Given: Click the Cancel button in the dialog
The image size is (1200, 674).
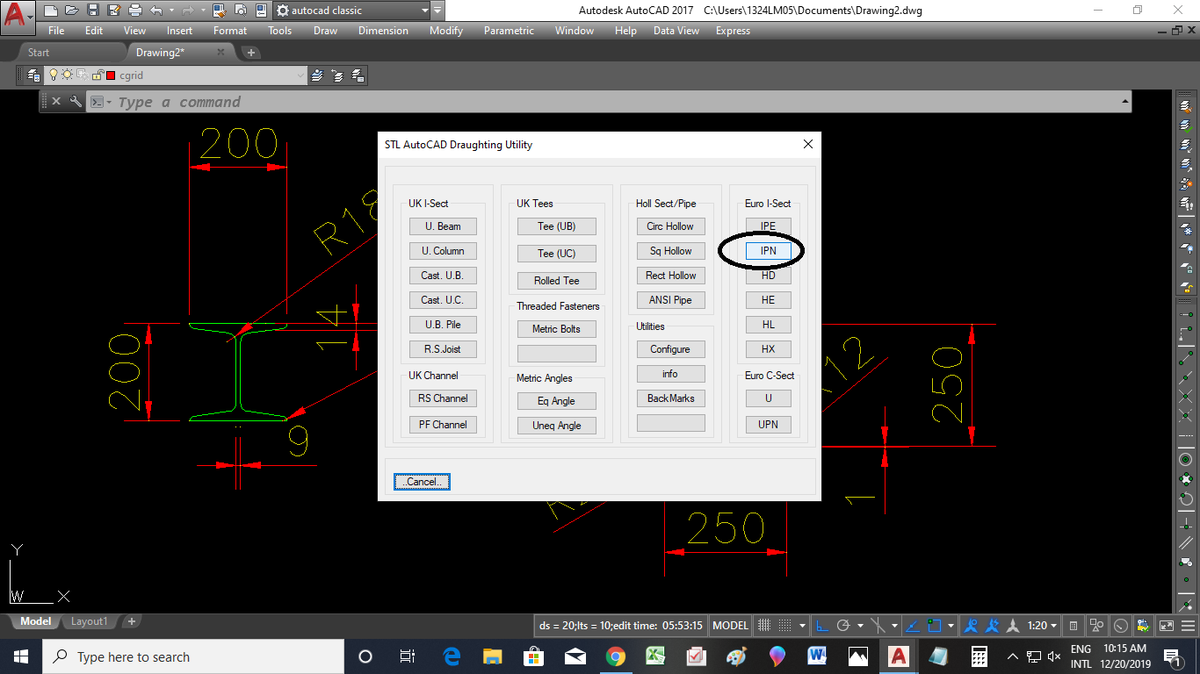Looking at the screenshot, I should (x=422, y=481).
